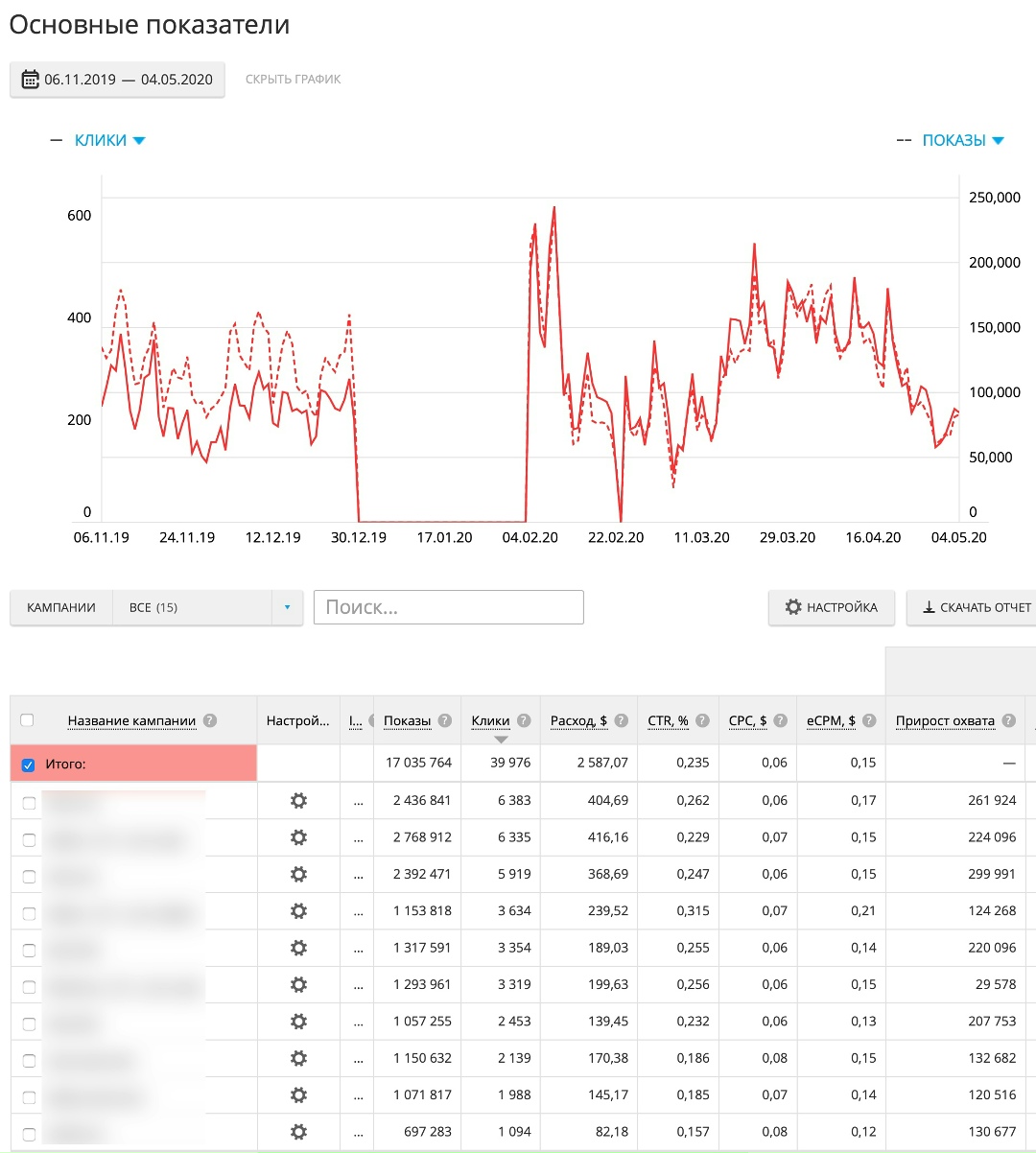The height and width of the screenshot is (1153, 1036).
Task: Click the НАСТРОЙКА button
Action: (831, 607)
